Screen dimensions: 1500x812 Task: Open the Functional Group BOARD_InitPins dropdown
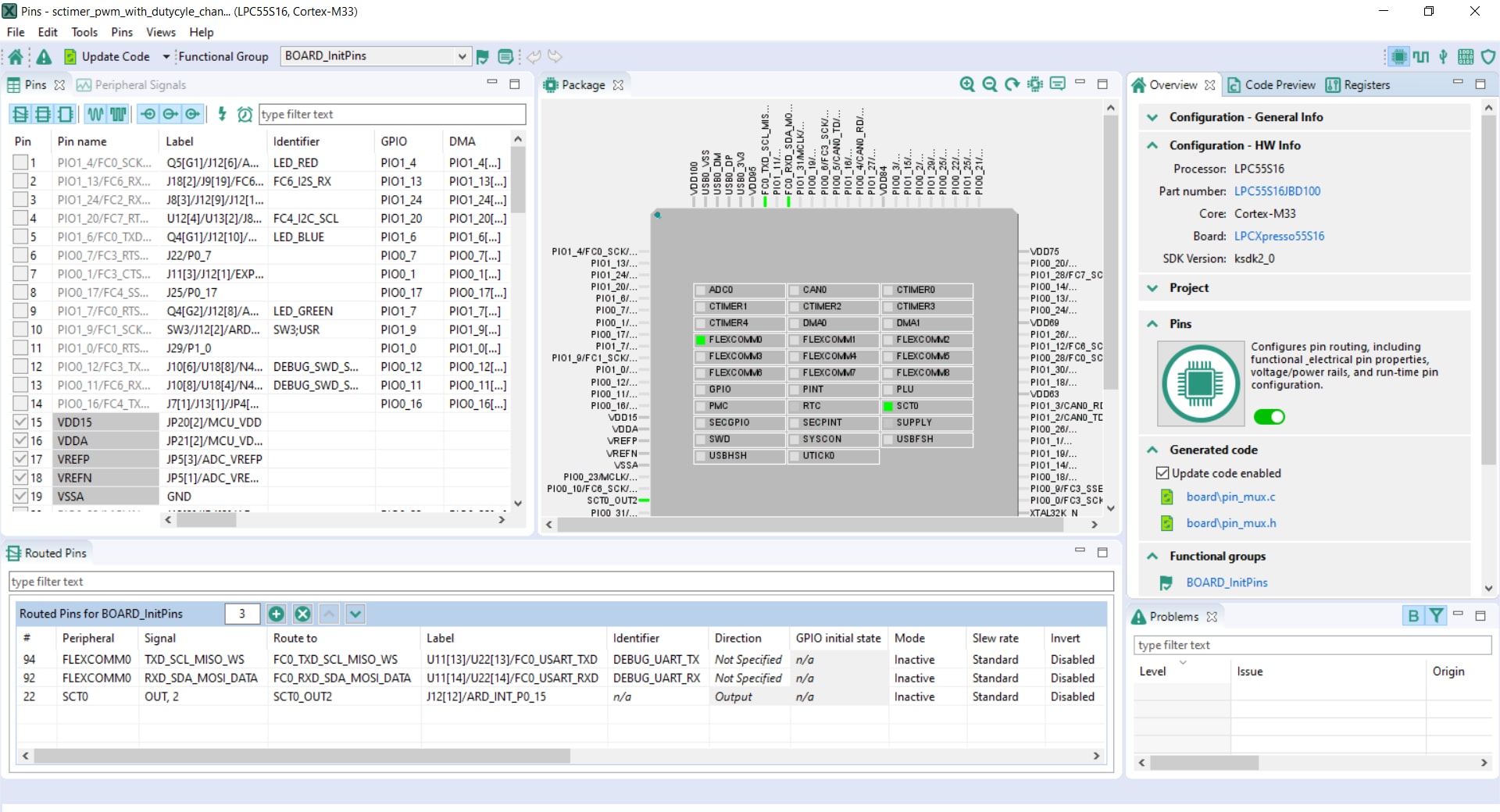(x=461, y=56)
